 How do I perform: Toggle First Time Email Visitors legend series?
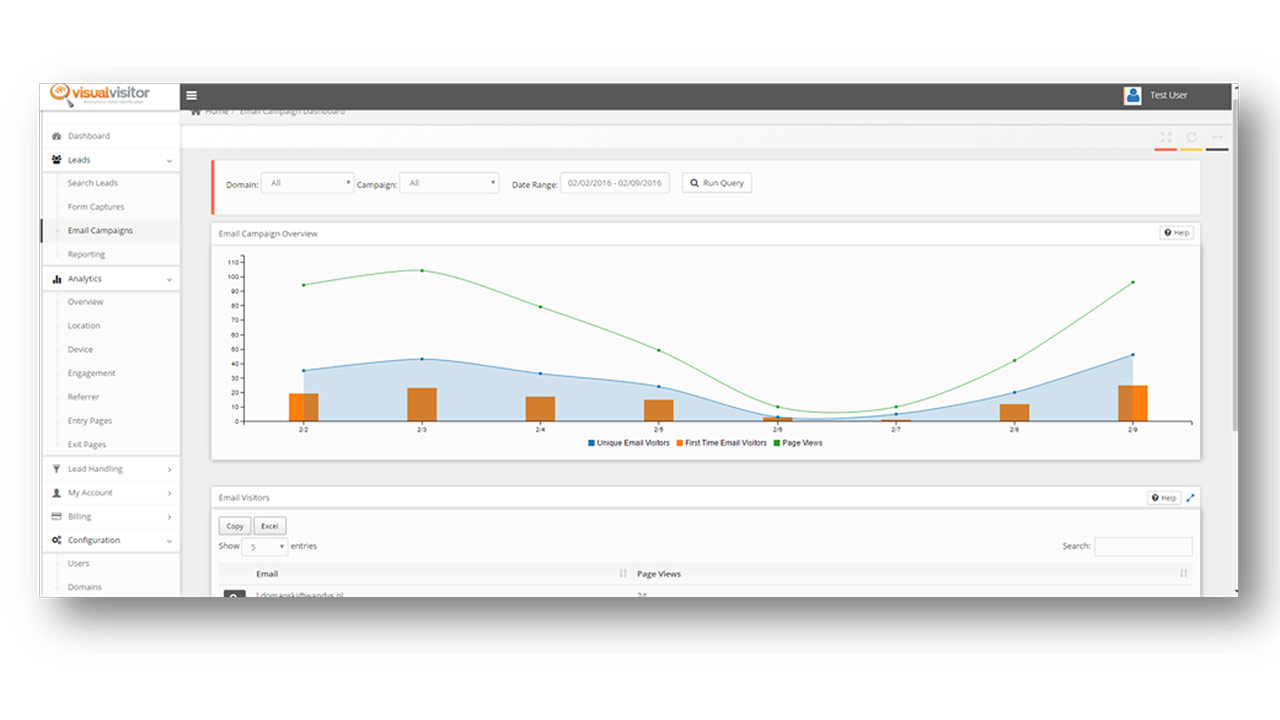[721, 443]
